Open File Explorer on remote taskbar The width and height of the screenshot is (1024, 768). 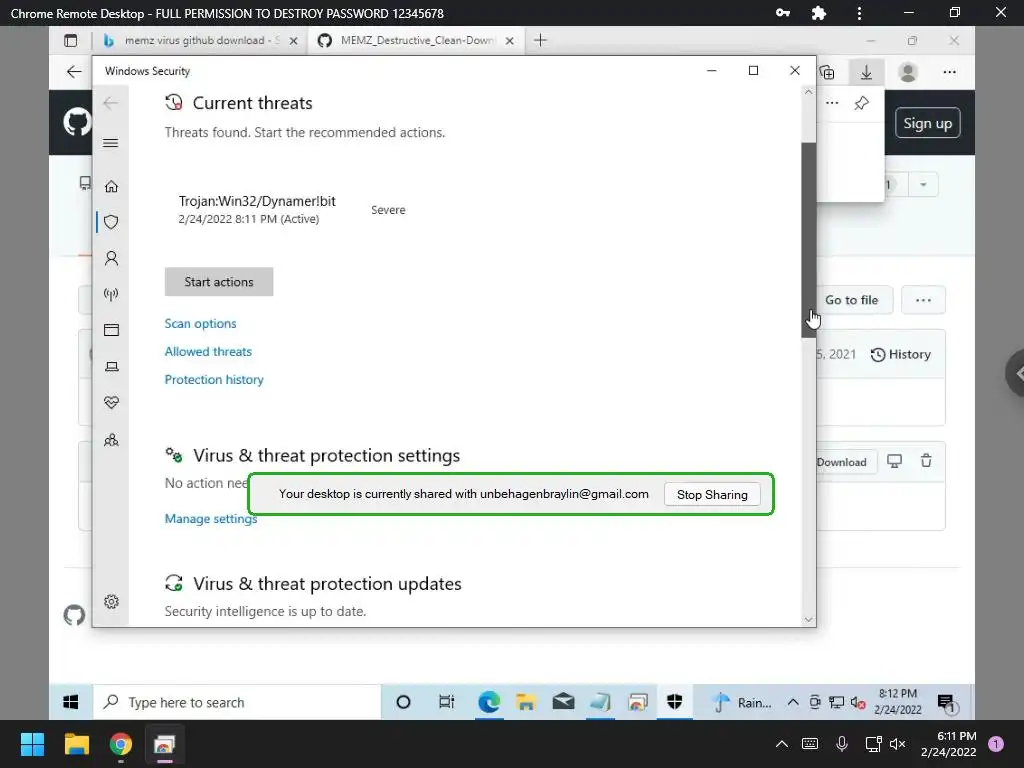(526, 702)
